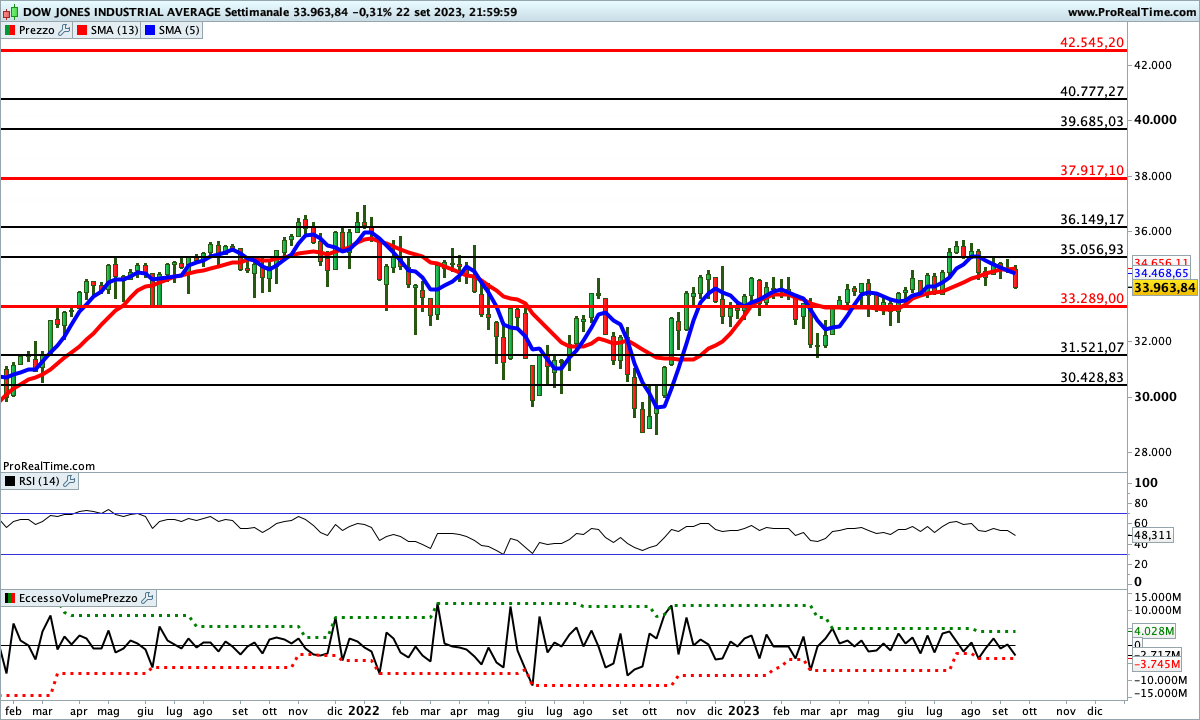Click the black RSI (14) color swatch

coord(10,481)
